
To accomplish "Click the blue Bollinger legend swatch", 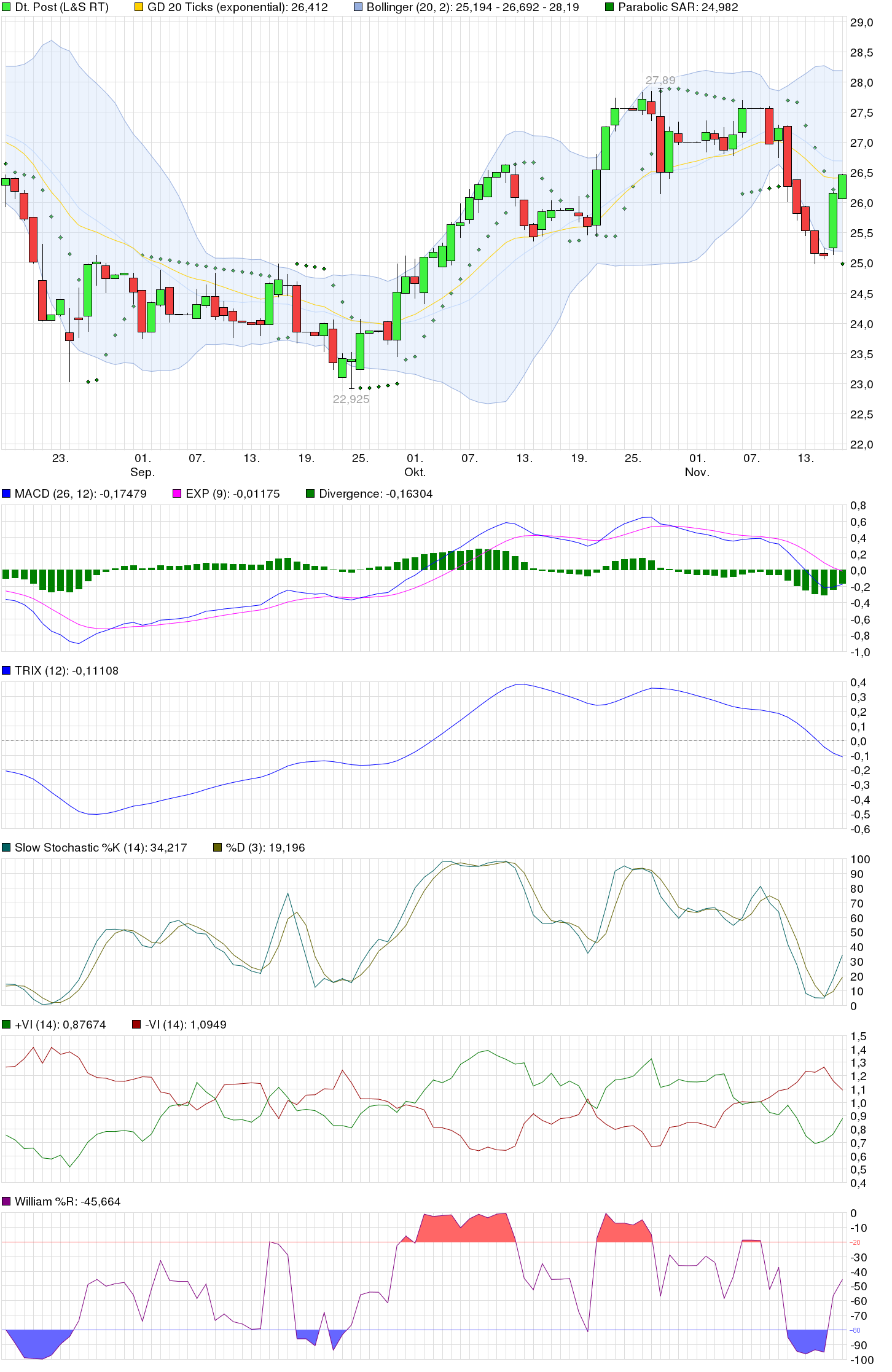I will point(358,7).
